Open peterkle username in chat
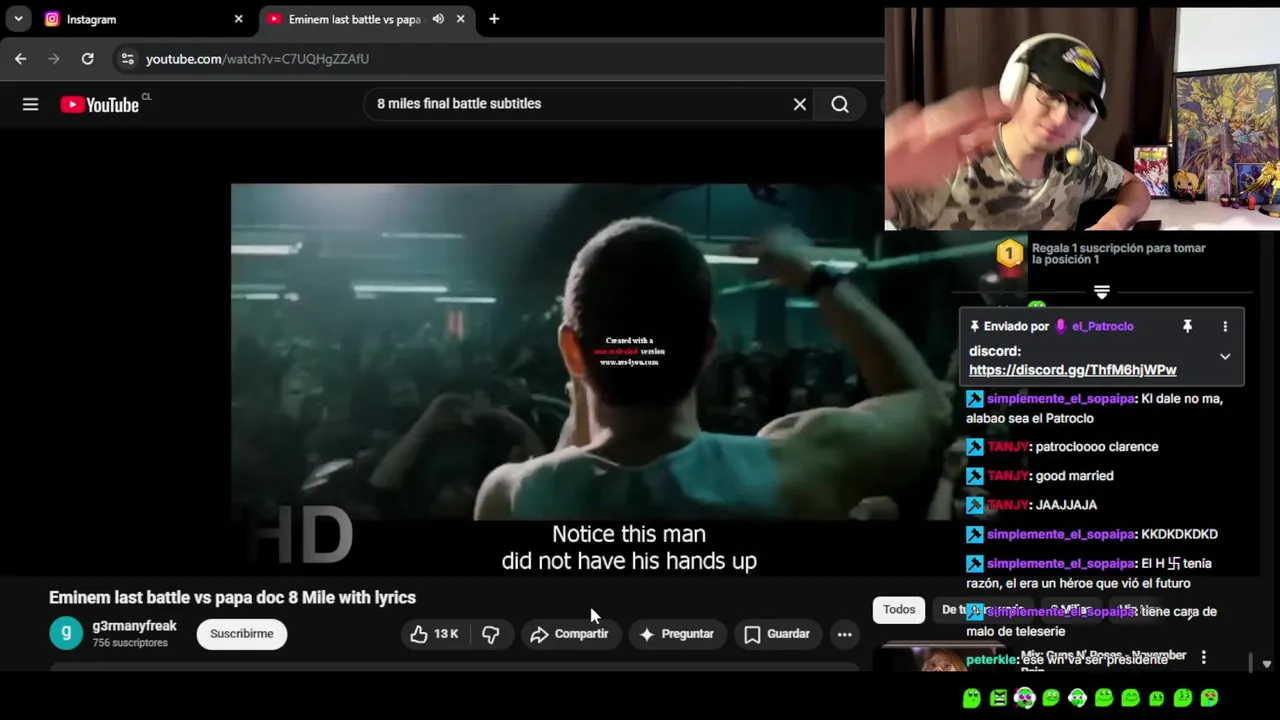 pyautogui.click(x=990, y=660)
